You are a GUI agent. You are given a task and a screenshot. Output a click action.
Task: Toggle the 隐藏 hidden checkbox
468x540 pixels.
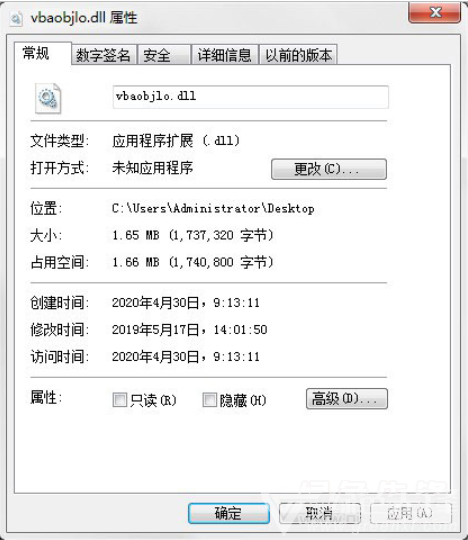209,400
